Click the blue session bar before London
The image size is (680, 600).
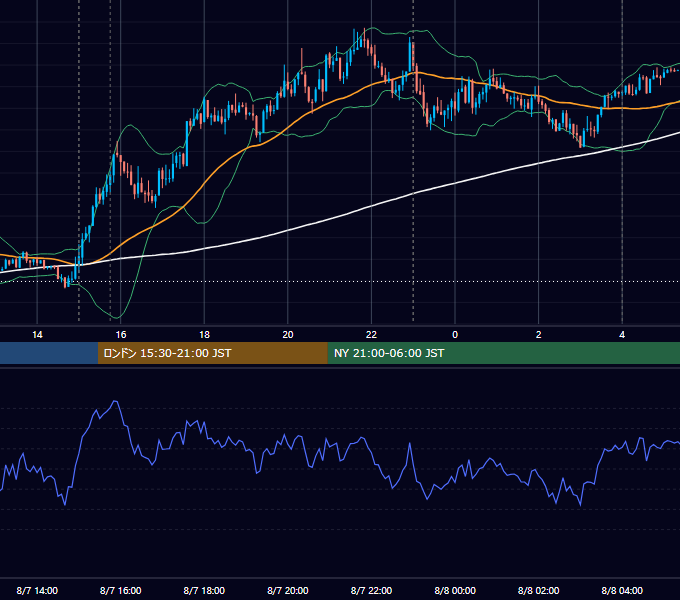[49, 353]
